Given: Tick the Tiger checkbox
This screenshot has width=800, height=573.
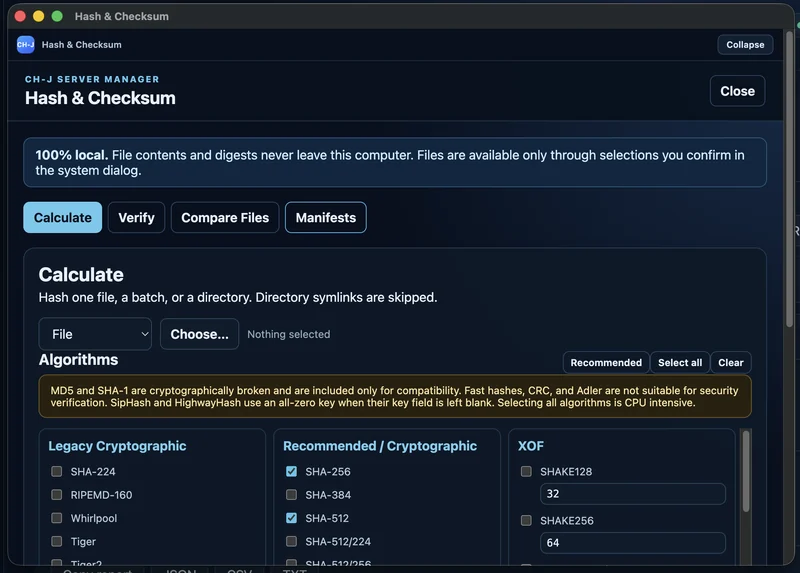Looking at the screenshot, I should [x=57, y=541].
